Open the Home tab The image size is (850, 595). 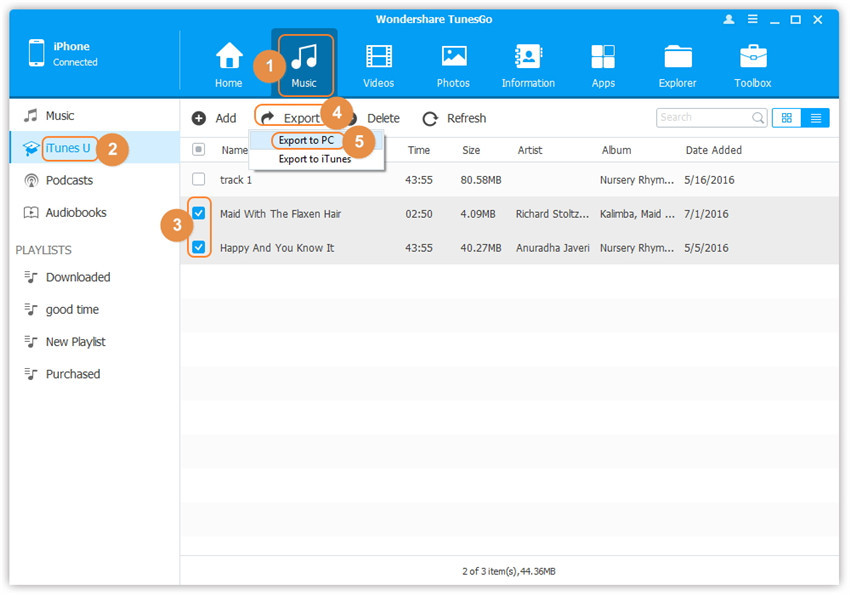pos(229,64)
